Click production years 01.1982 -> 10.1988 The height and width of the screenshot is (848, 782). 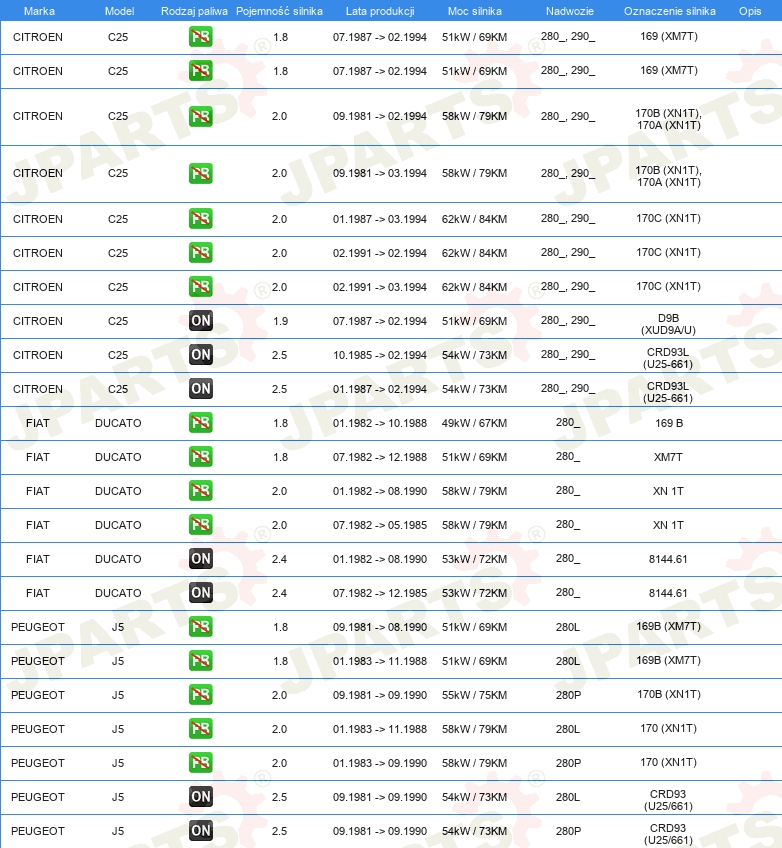380,423
